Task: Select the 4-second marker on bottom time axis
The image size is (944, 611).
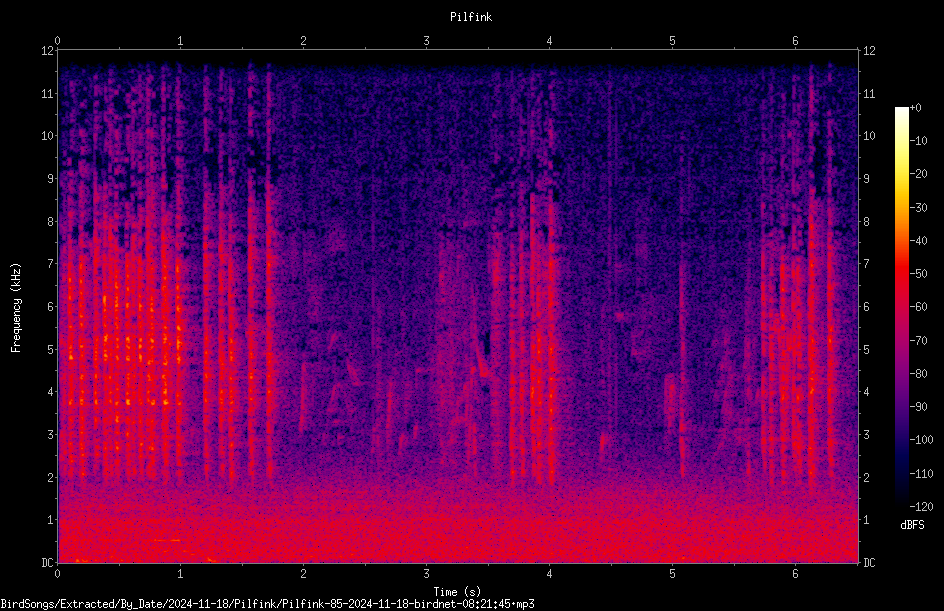Action: 549,573
